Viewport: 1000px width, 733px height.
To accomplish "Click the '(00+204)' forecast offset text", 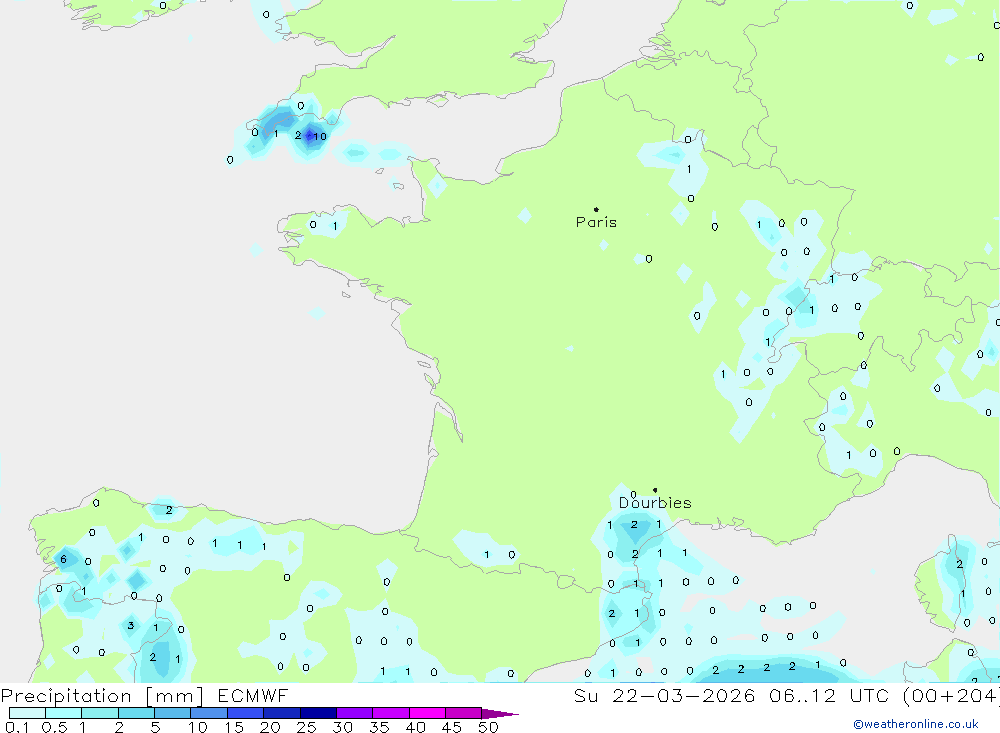I will coord(951,696).
